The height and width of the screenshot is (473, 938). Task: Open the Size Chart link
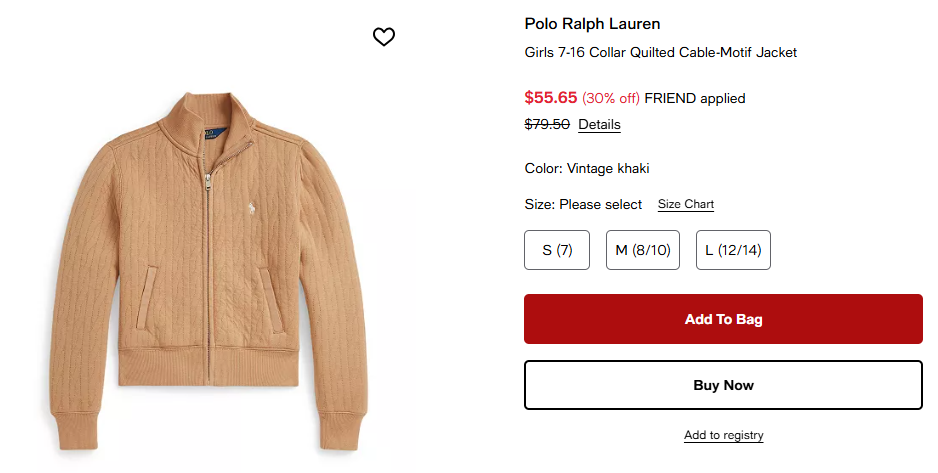(685, 204)
